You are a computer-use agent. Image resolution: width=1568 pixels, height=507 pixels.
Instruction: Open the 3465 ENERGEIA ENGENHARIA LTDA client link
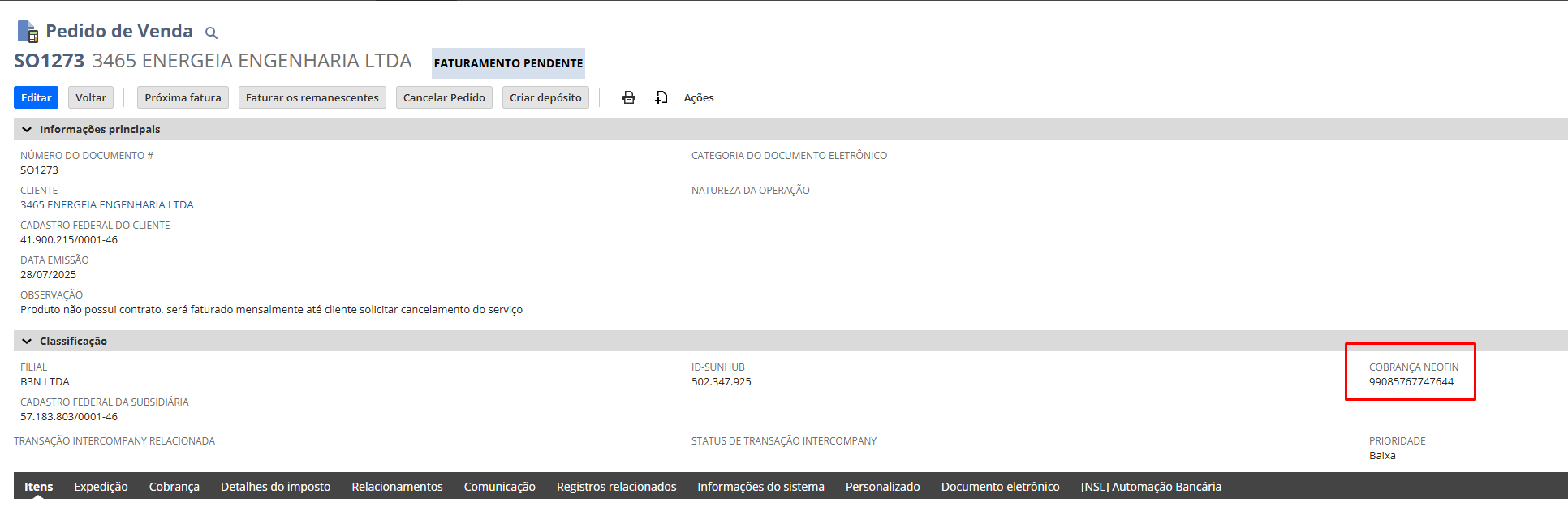click(107, 205)
